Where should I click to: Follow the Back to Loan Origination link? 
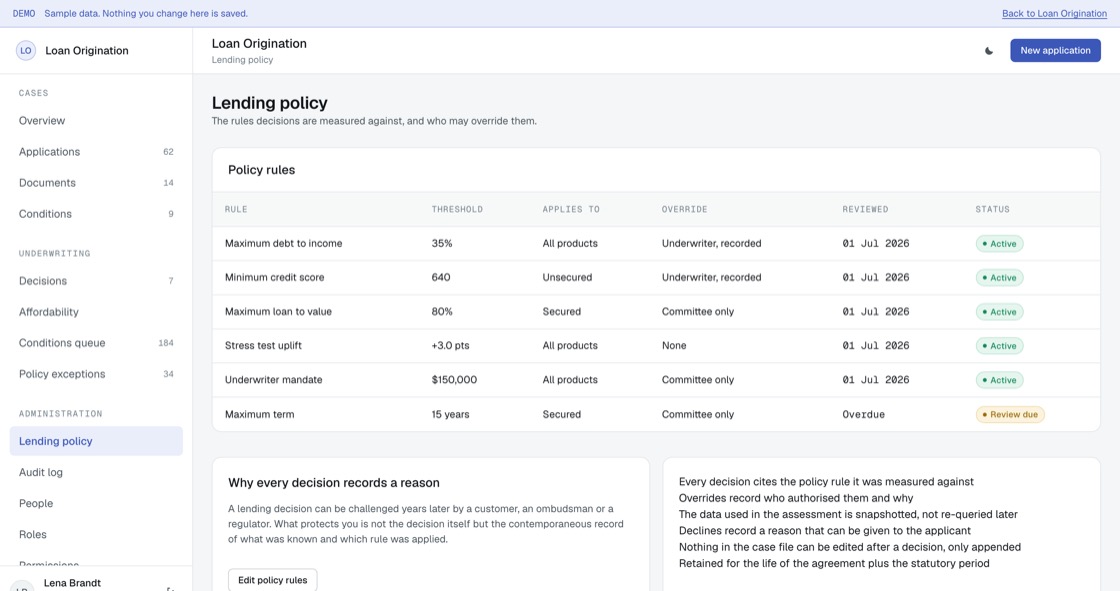click(x=1054, y=14)
